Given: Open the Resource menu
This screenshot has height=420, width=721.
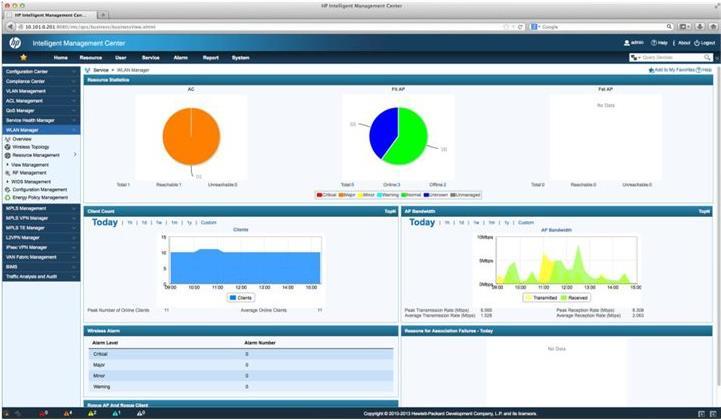Looking at the screenshot, I should (x=90, y=58).
